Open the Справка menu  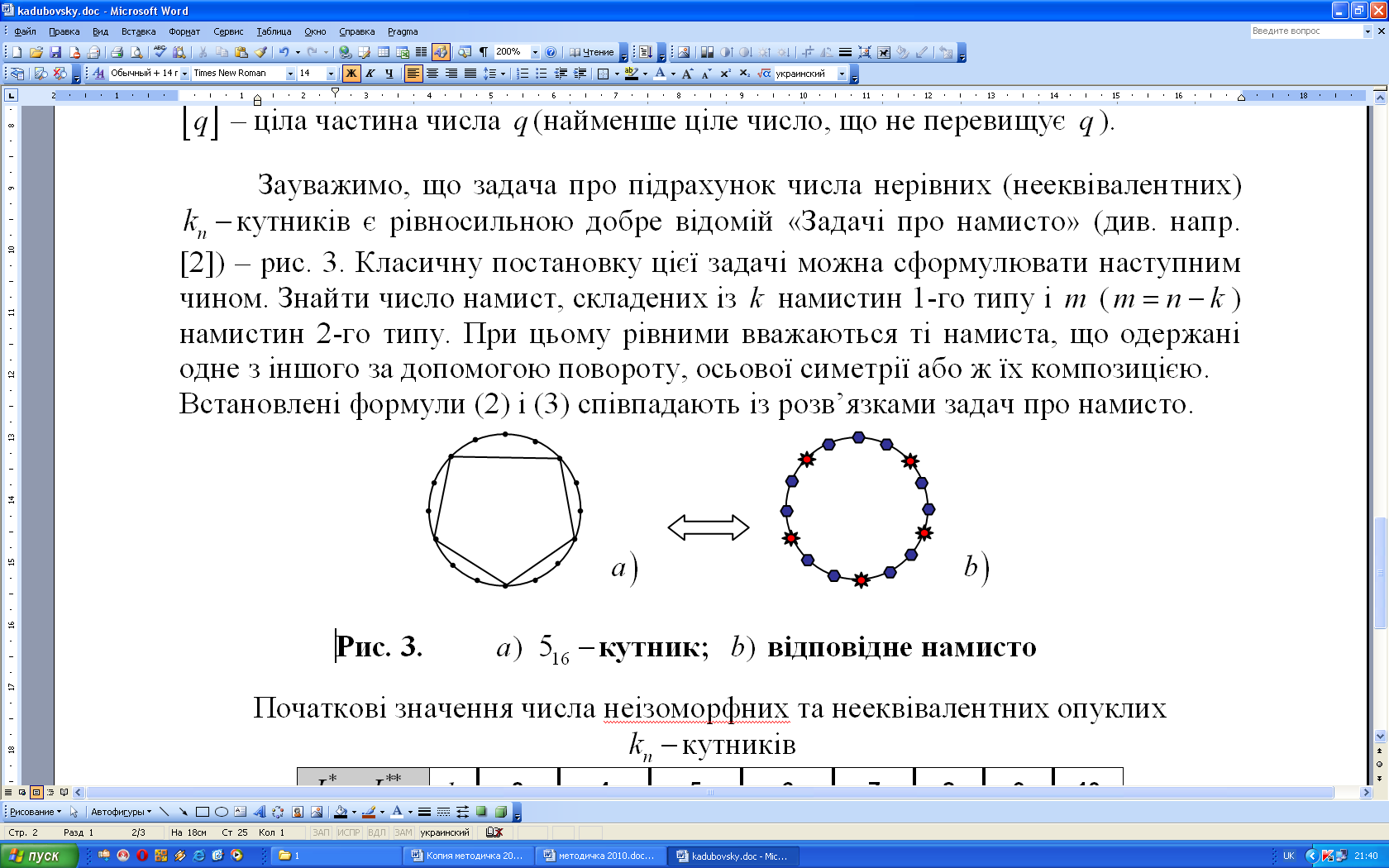point(356,31)
